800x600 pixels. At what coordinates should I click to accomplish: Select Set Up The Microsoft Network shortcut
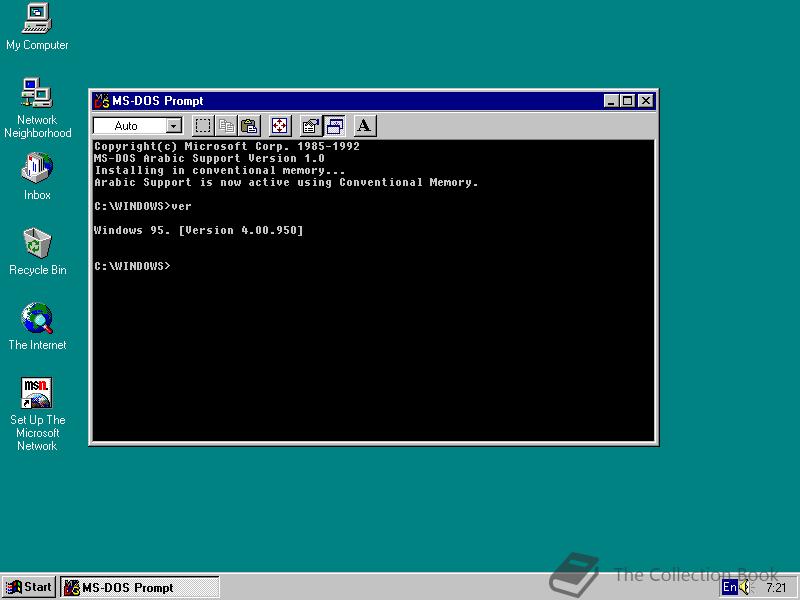(x=37, y=414)
